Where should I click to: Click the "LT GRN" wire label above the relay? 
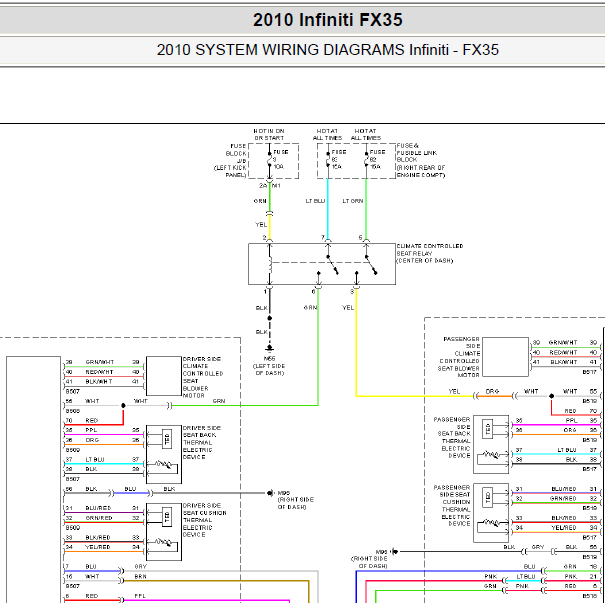(353, 201)
